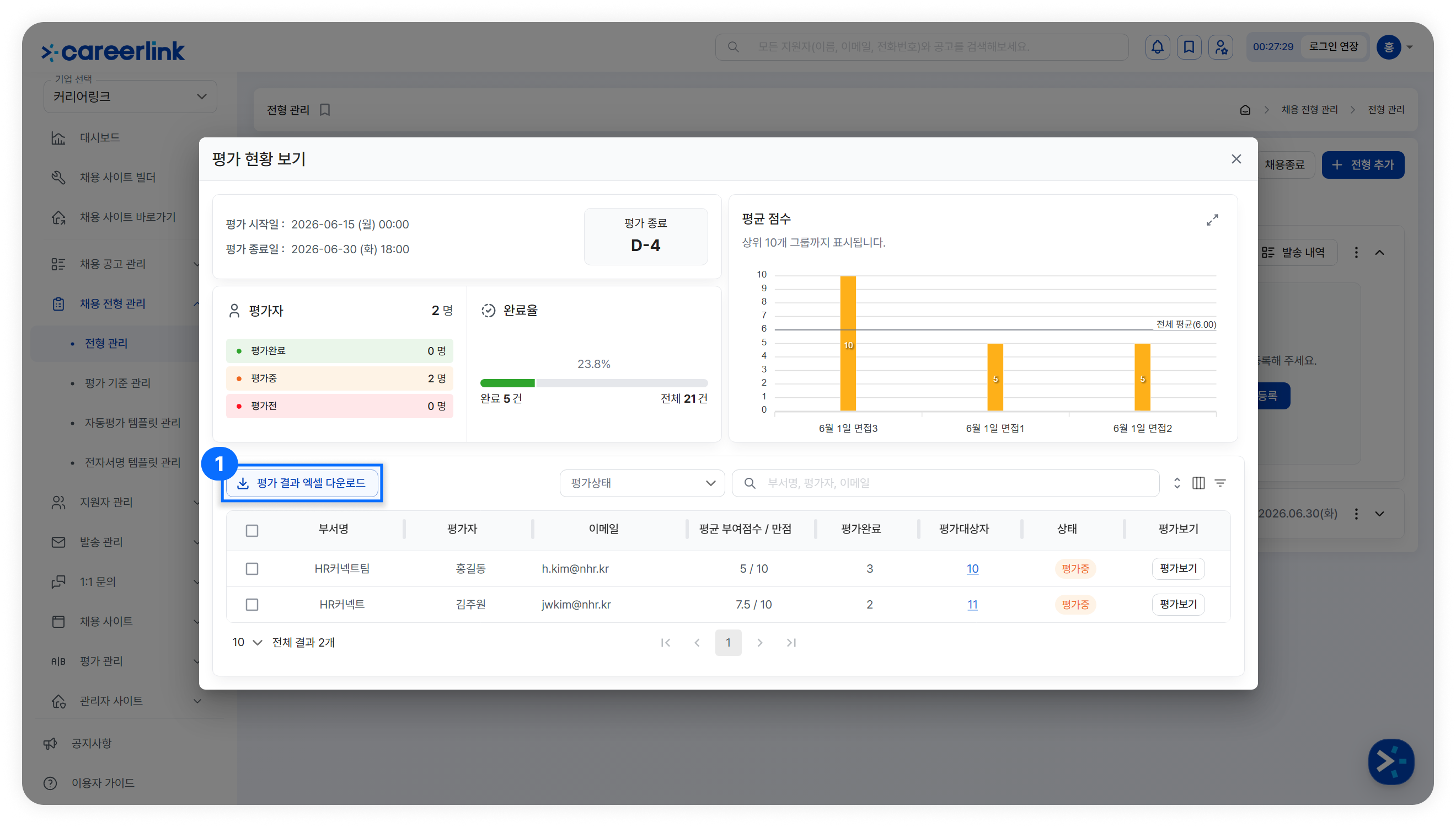Open 이용자 가이드 in the sidebar
Viewport: 1456px width, 827px height.
103,783
